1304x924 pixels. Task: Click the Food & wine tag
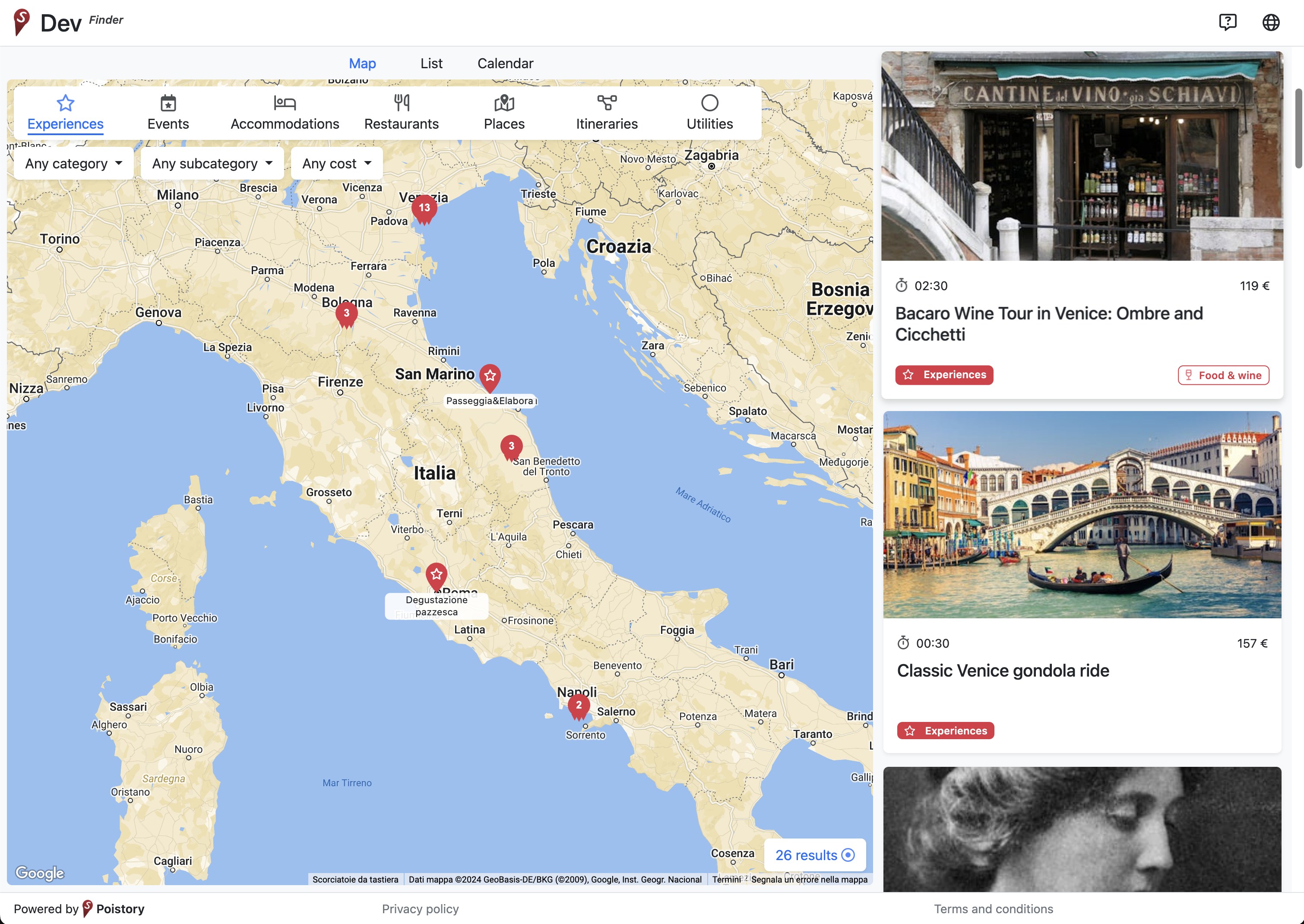point(1223,376)
